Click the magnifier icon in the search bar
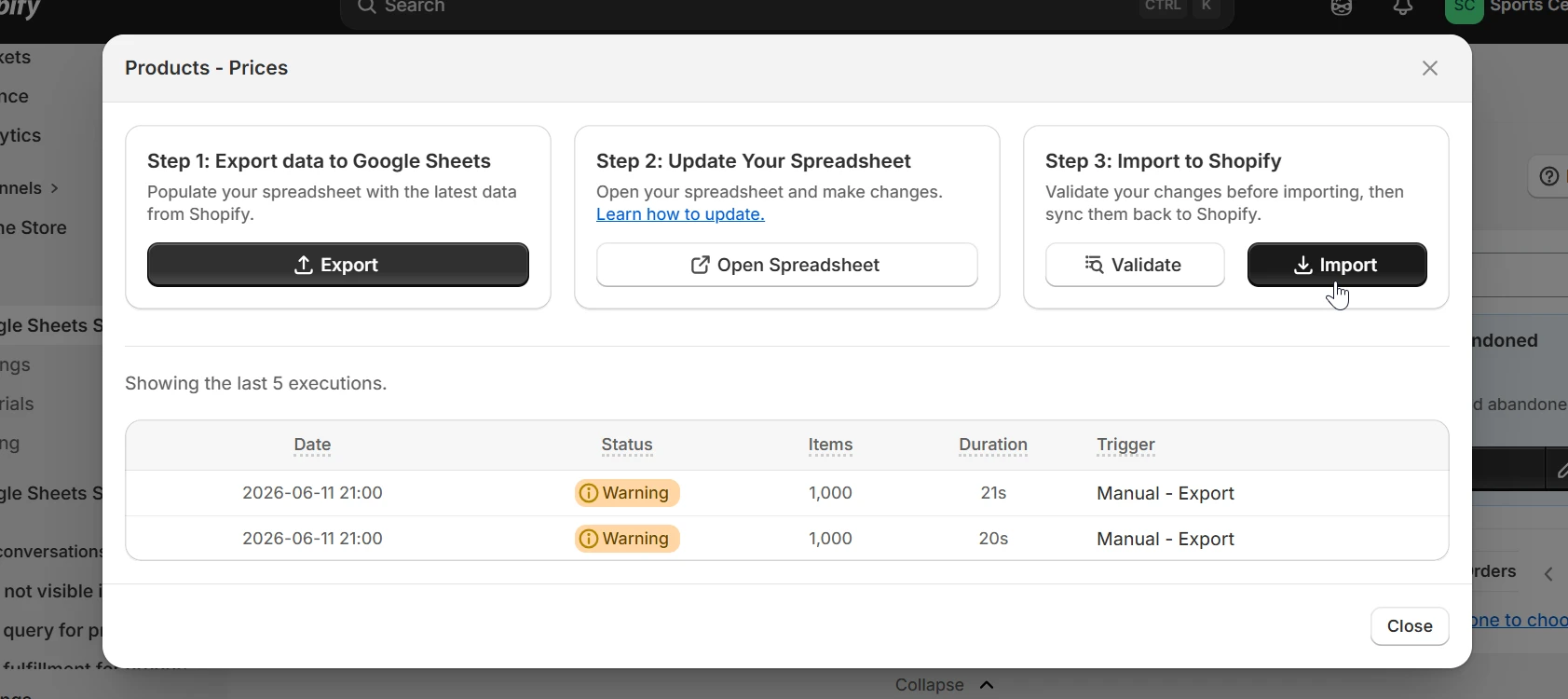 click(367, 7)
